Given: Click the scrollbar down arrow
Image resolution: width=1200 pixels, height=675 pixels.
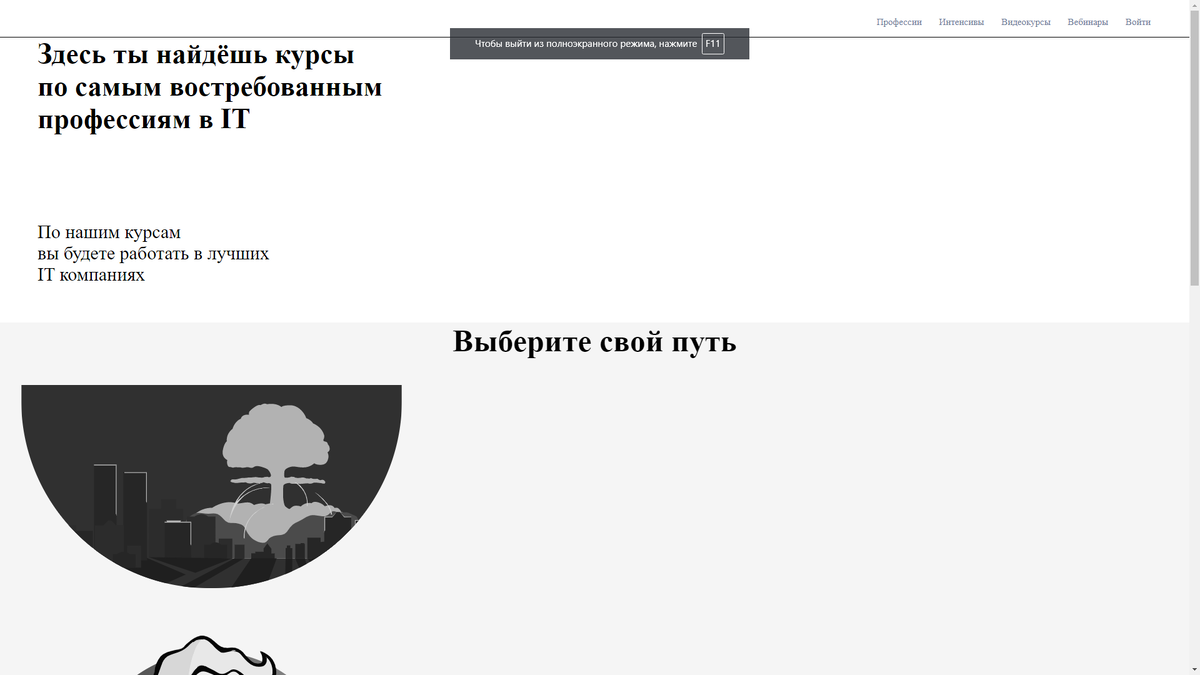Looking at the screenshot, I should coord(1195,670).
